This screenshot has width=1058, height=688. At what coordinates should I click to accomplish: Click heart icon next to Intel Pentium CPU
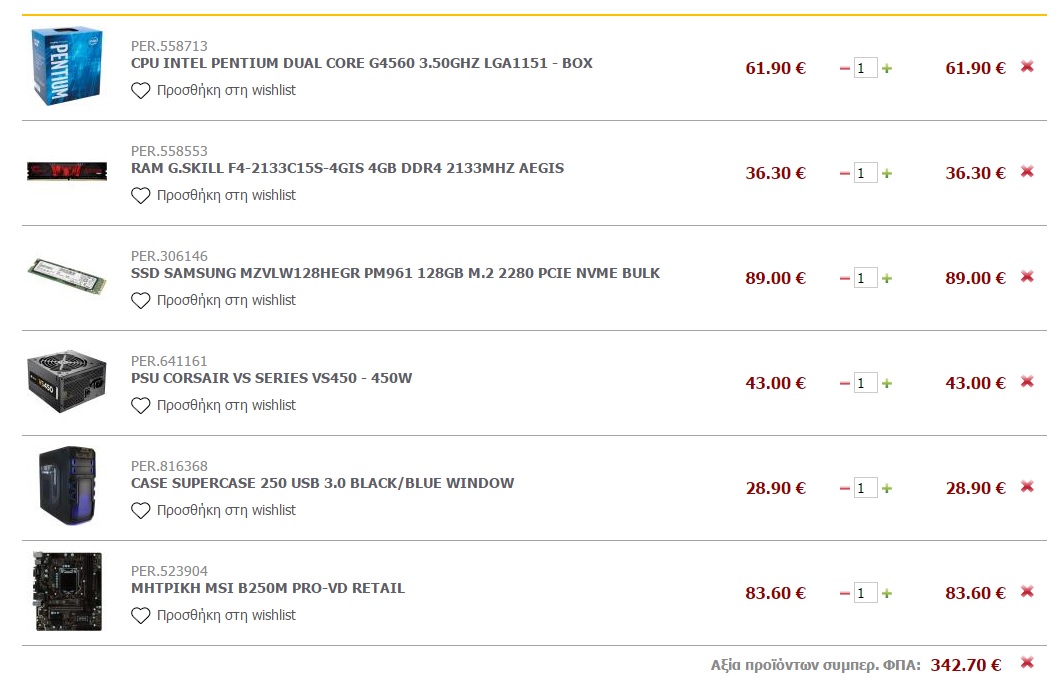click(x=140, y=90)
